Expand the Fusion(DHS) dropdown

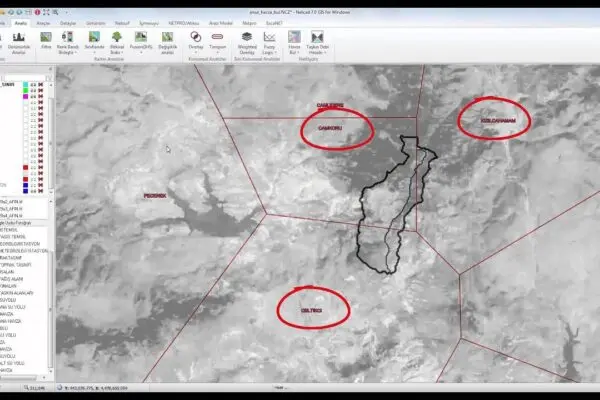[x=141, y=52]
